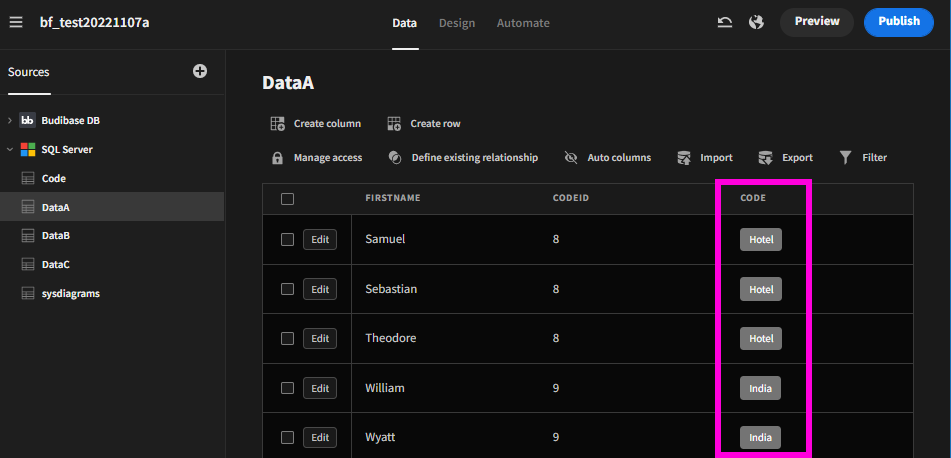Check the Wyatt row checkbox
Screen dimensions: 951x458
pos(287,437)
